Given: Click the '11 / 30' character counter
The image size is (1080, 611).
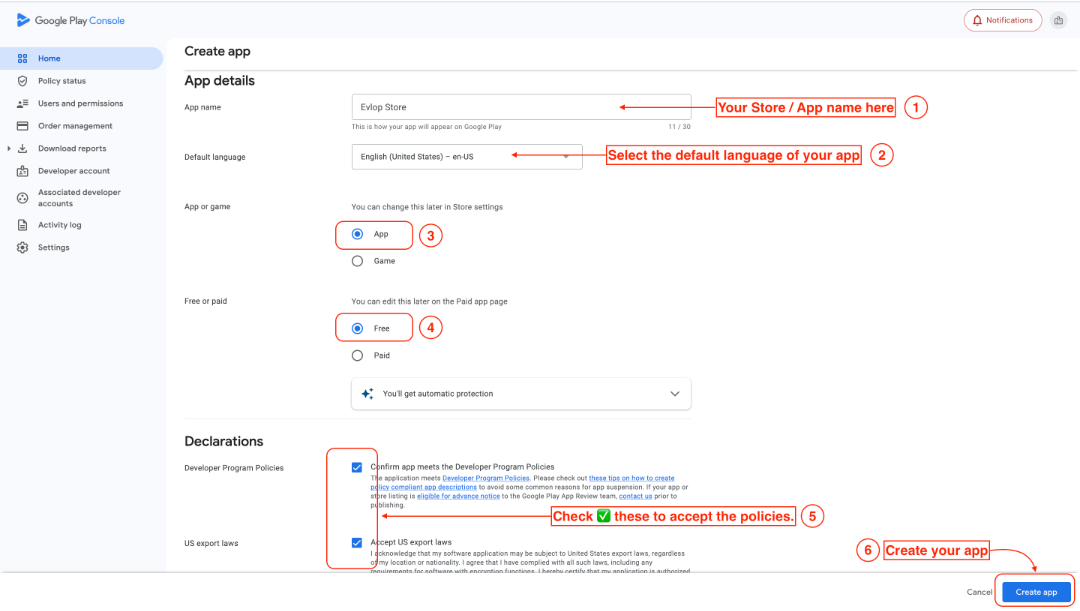Looking at the screenshot, I should [x=679, y=127].
